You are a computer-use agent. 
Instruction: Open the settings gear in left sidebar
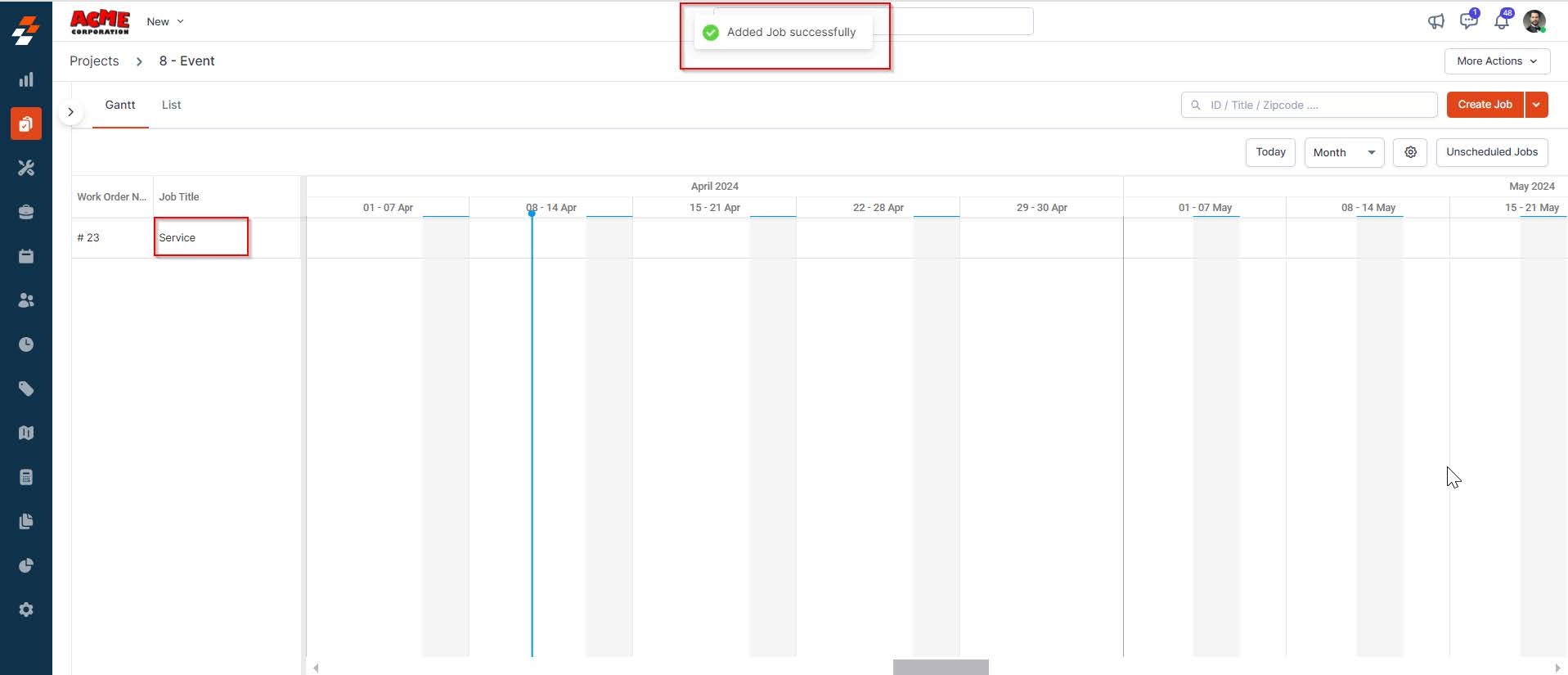(26, 610)
